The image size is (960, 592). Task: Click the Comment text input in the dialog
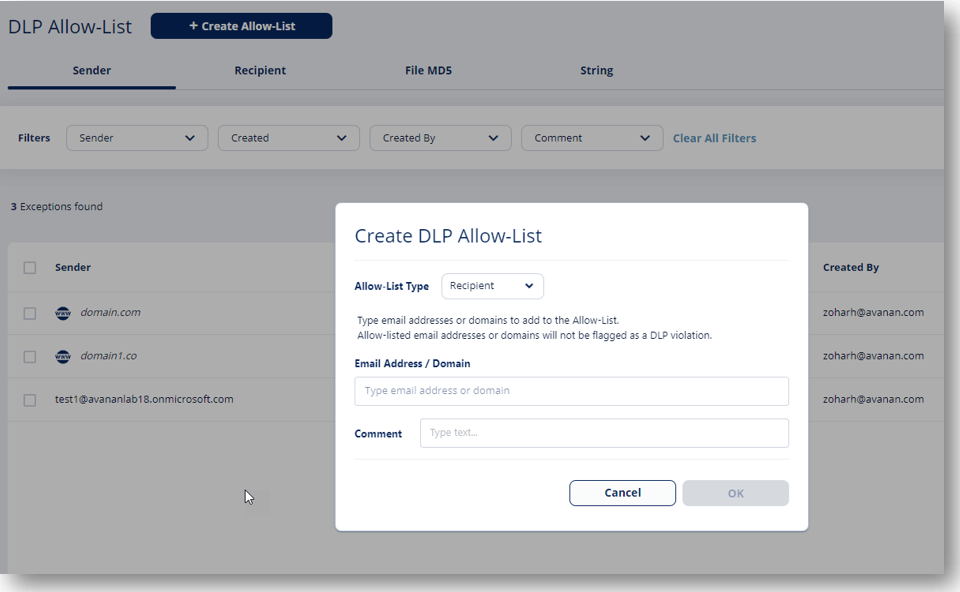[604, 433]
